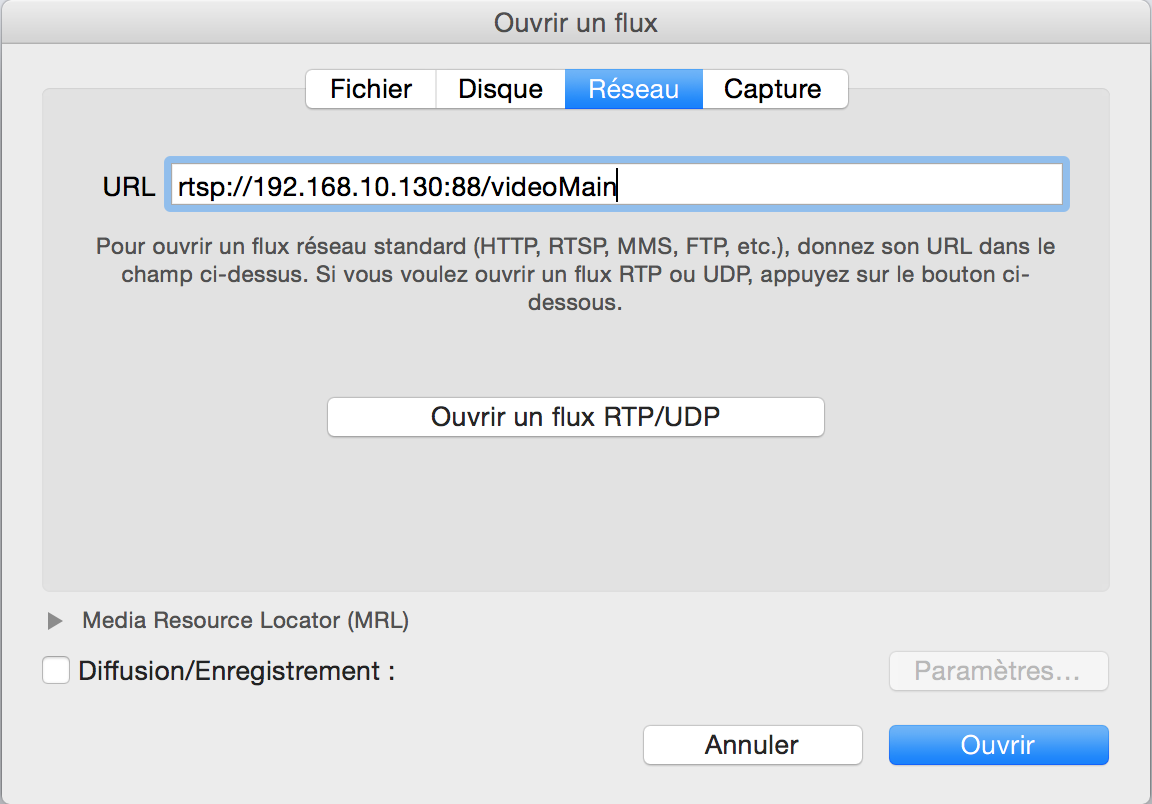Screen dimensions: 1152x804
Task: Click the port number 88 in the URL
Action: 465,186
